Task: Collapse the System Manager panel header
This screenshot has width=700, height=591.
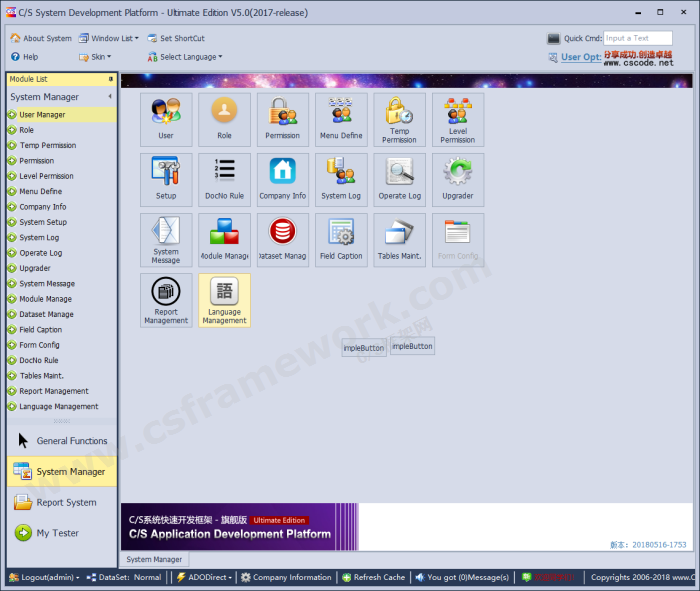Action: (110, 97)
